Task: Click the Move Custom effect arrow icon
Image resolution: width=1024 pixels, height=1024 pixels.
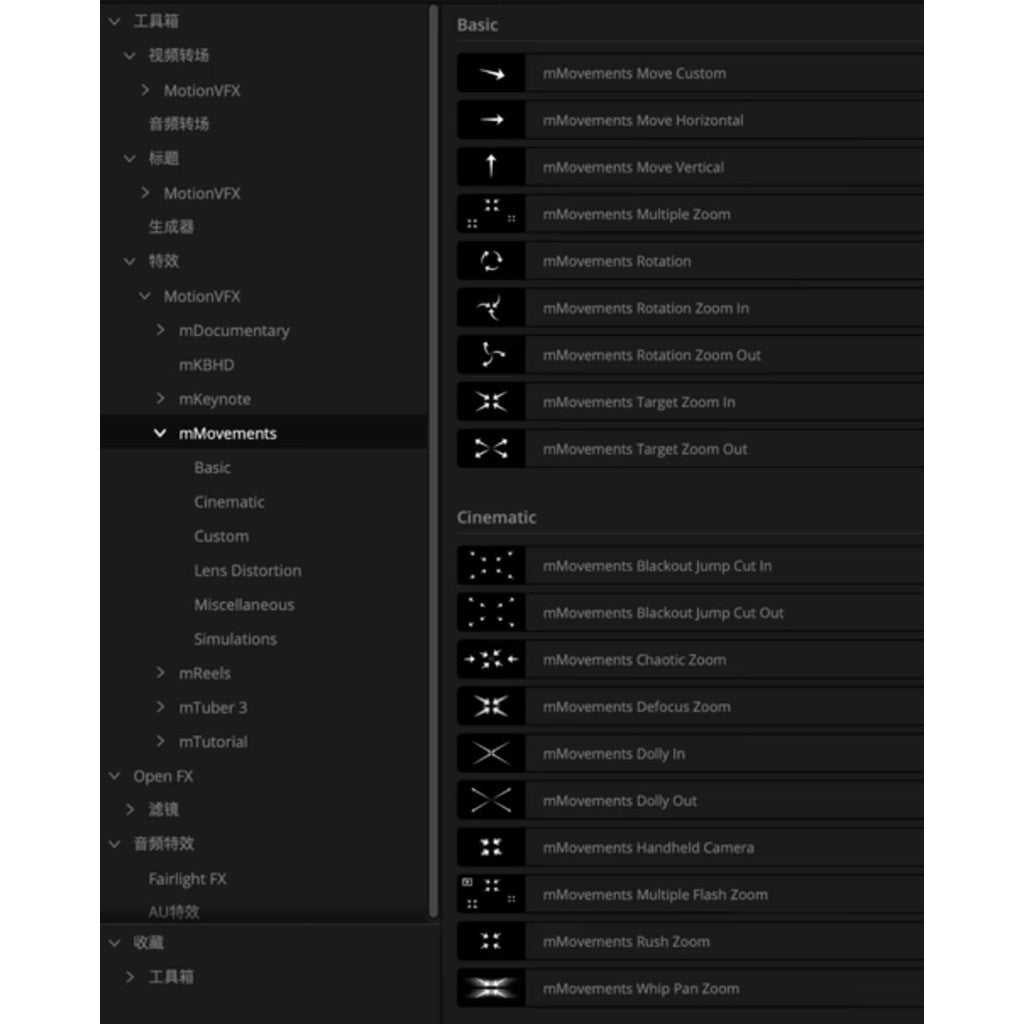Action: [491, 73]
